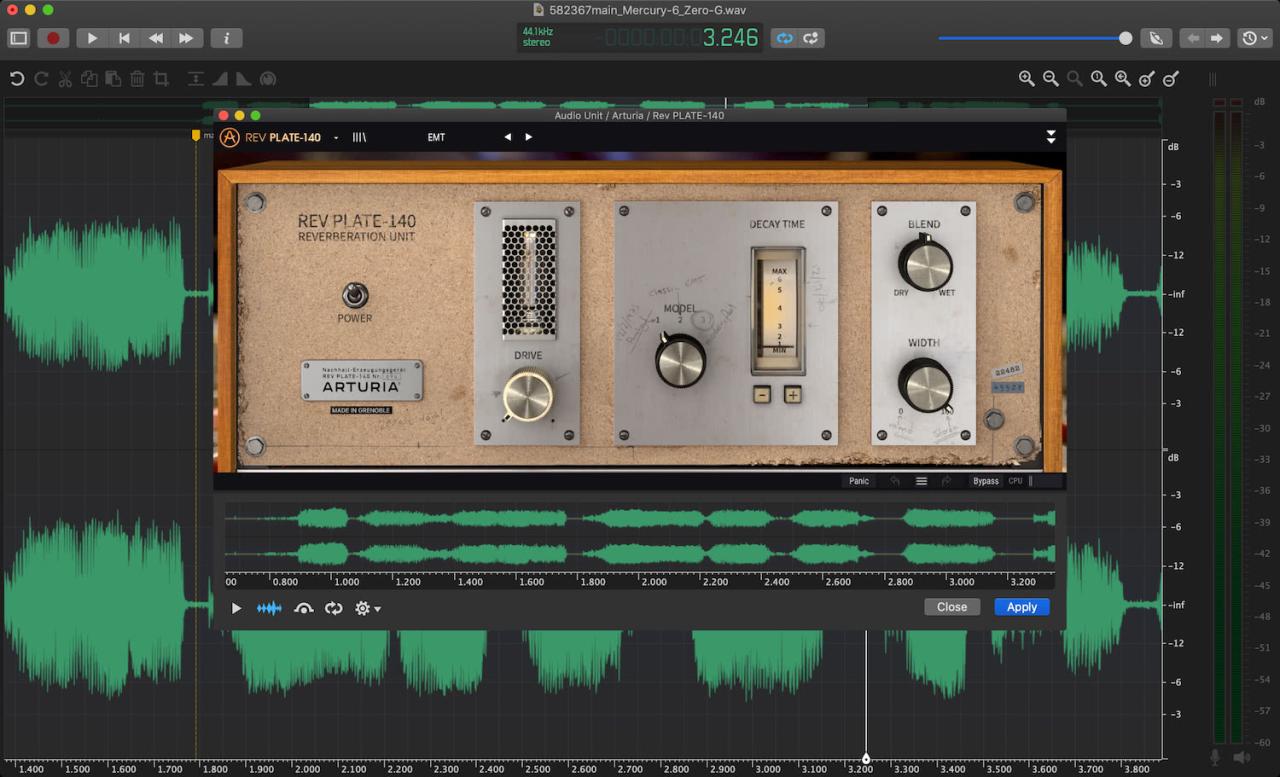1280x777 pixels.
Task: Toggle the sidebar panel view button
Action: point(18,38)
